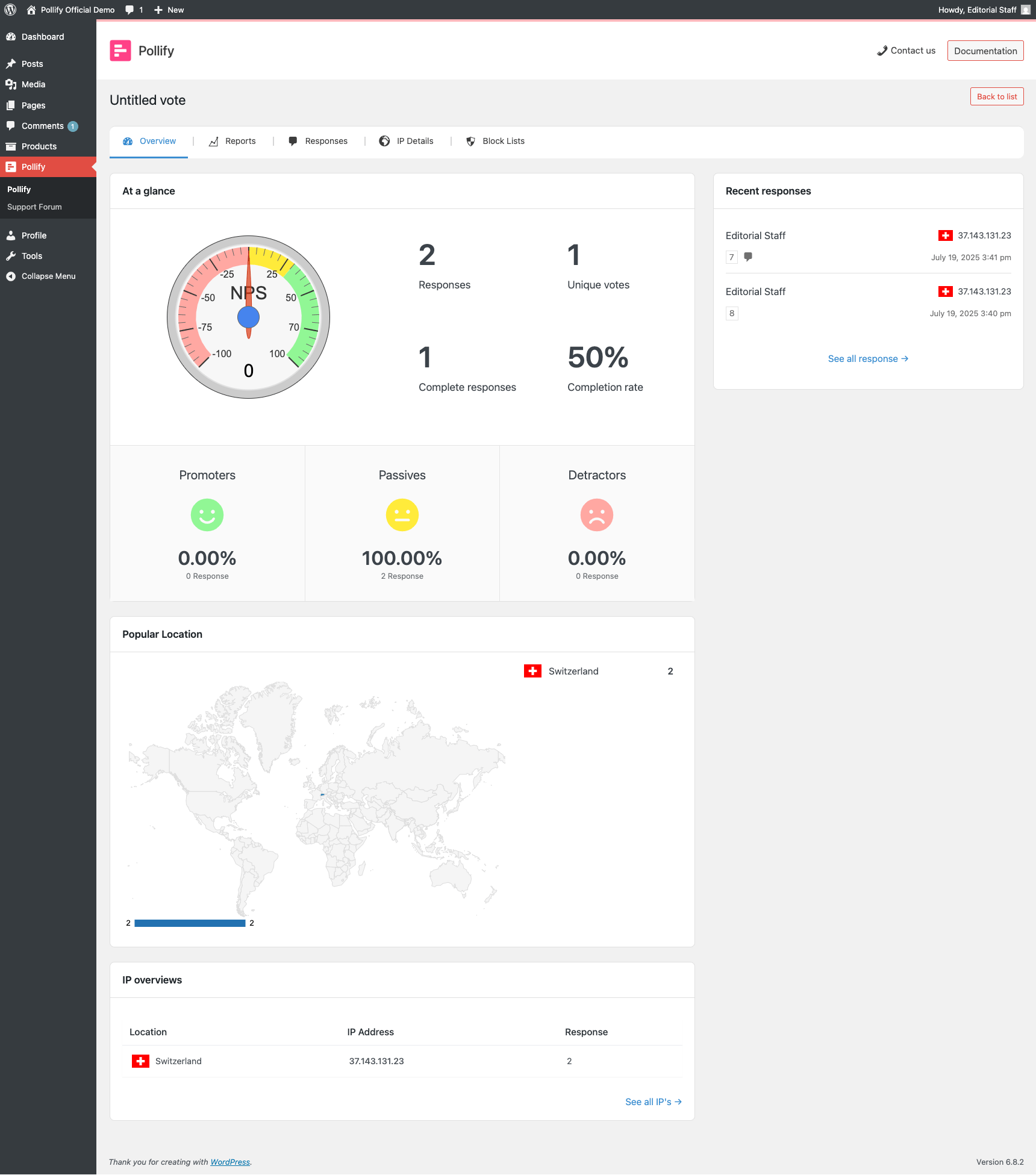Image resolution: width=1036 pixels, height=1175 pixels.
Task: Open the WordPress link in footer
Action: [x=230, y=1162]
